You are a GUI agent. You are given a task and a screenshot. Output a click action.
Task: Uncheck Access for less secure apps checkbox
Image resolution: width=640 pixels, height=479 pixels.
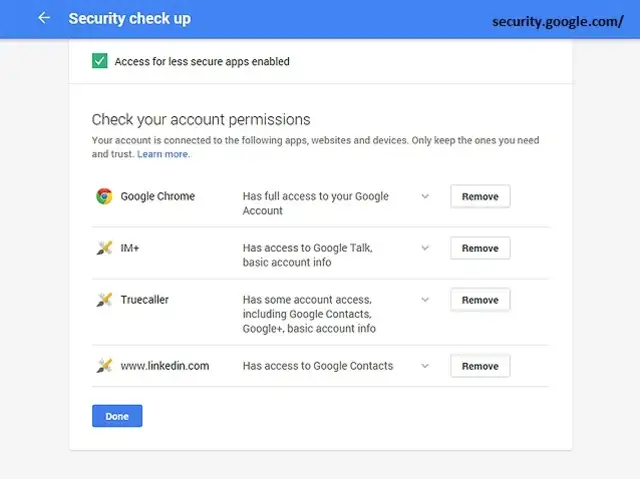pyautogui.click(x=100, y=61)
